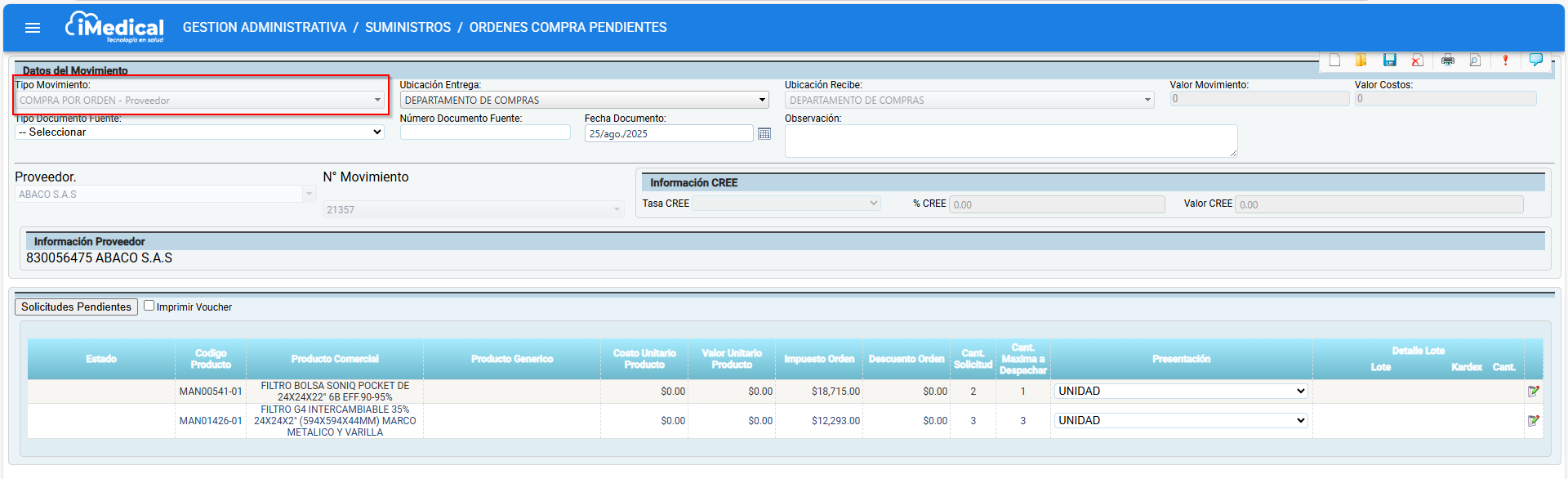Open Presentación dropdown for first product row
1568x479 pixels.
[x=1180, y=392]
